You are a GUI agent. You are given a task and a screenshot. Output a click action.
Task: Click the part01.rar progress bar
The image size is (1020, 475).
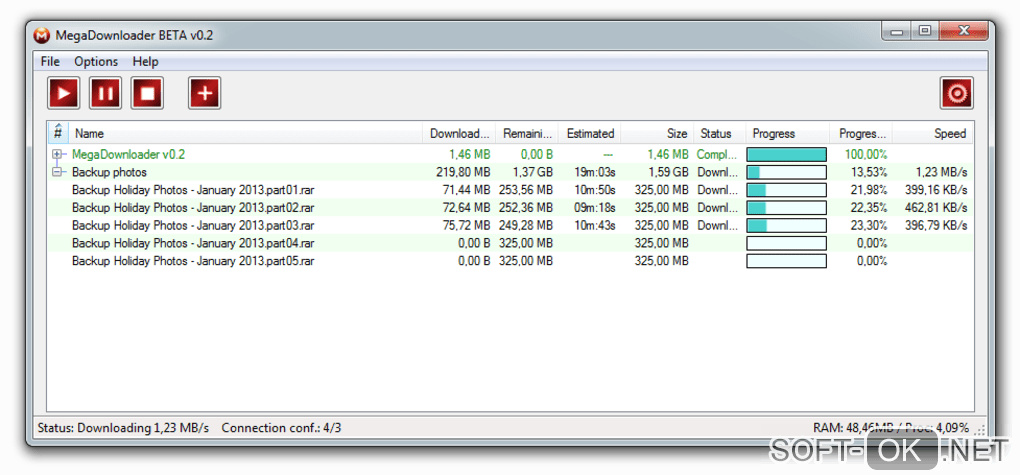tap(786, 190)
